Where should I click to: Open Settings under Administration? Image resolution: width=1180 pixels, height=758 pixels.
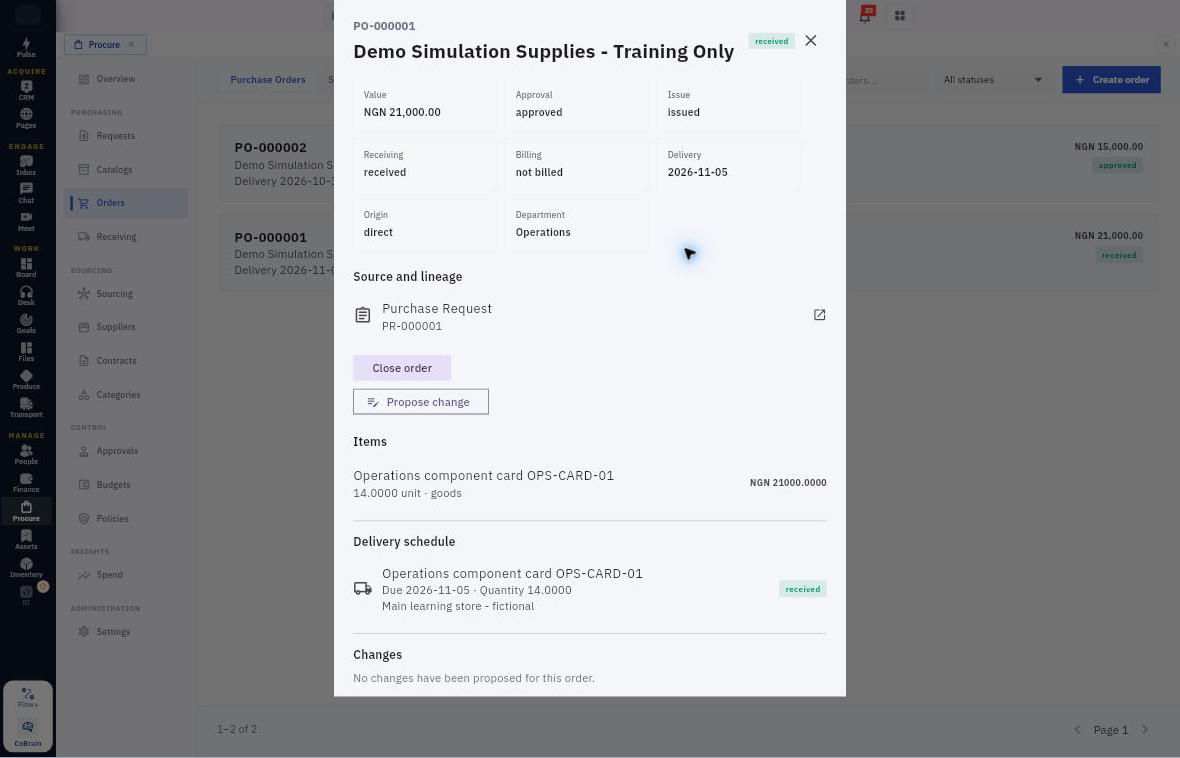tap(126, 632)
